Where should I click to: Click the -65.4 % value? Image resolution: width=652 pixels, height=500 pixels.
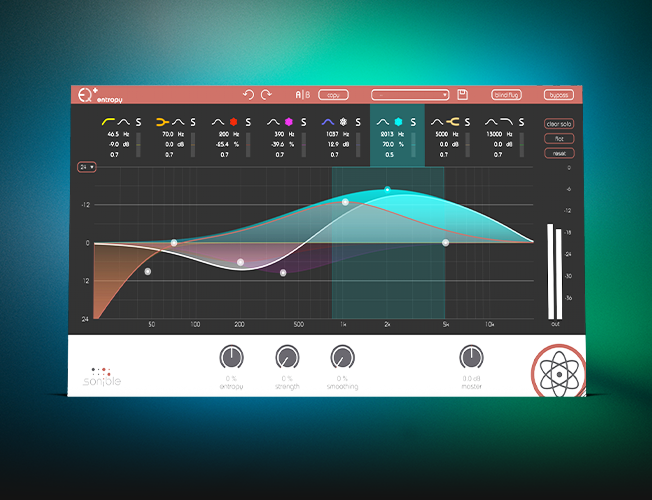tap(223, 144)
